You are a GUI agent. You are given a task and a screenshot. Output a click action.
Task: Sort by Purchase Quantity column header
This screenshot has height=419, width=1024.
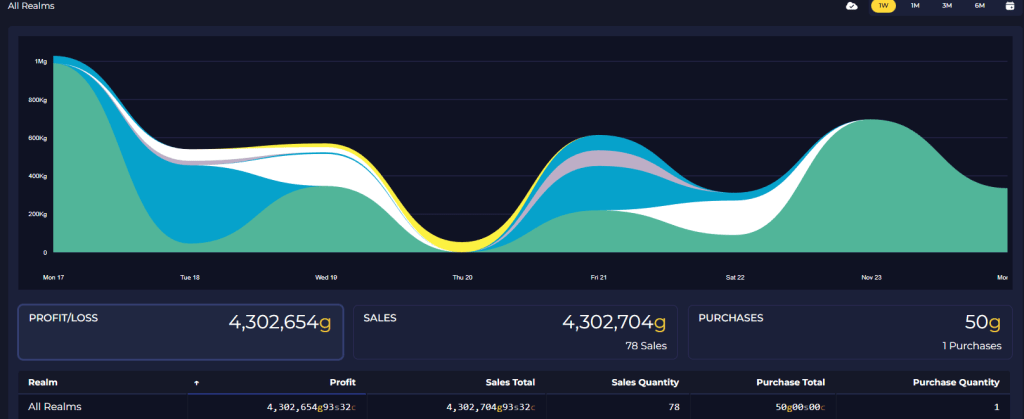[955, 382]
